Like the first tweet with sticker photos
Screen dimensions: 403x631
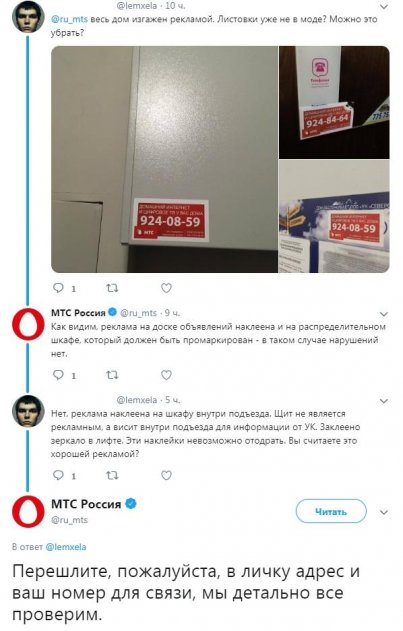166,288
